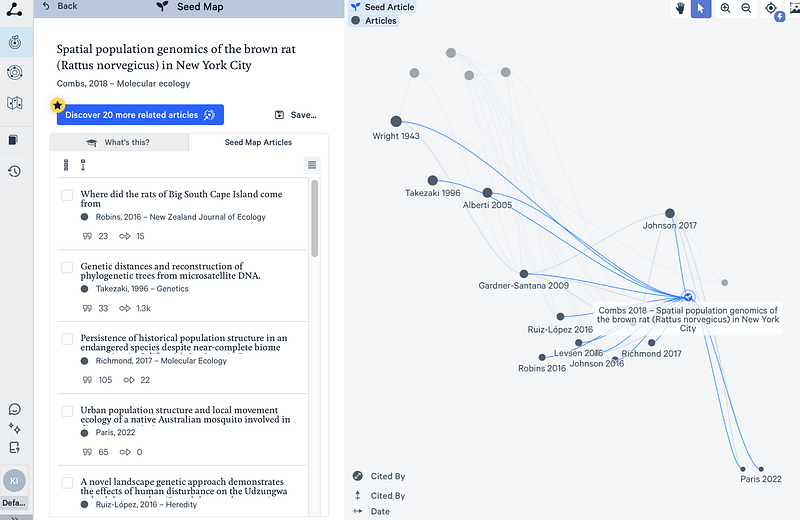Open history from the left sidebar
This screenshot has height=520, width=800.
click(x=14, y=171)
